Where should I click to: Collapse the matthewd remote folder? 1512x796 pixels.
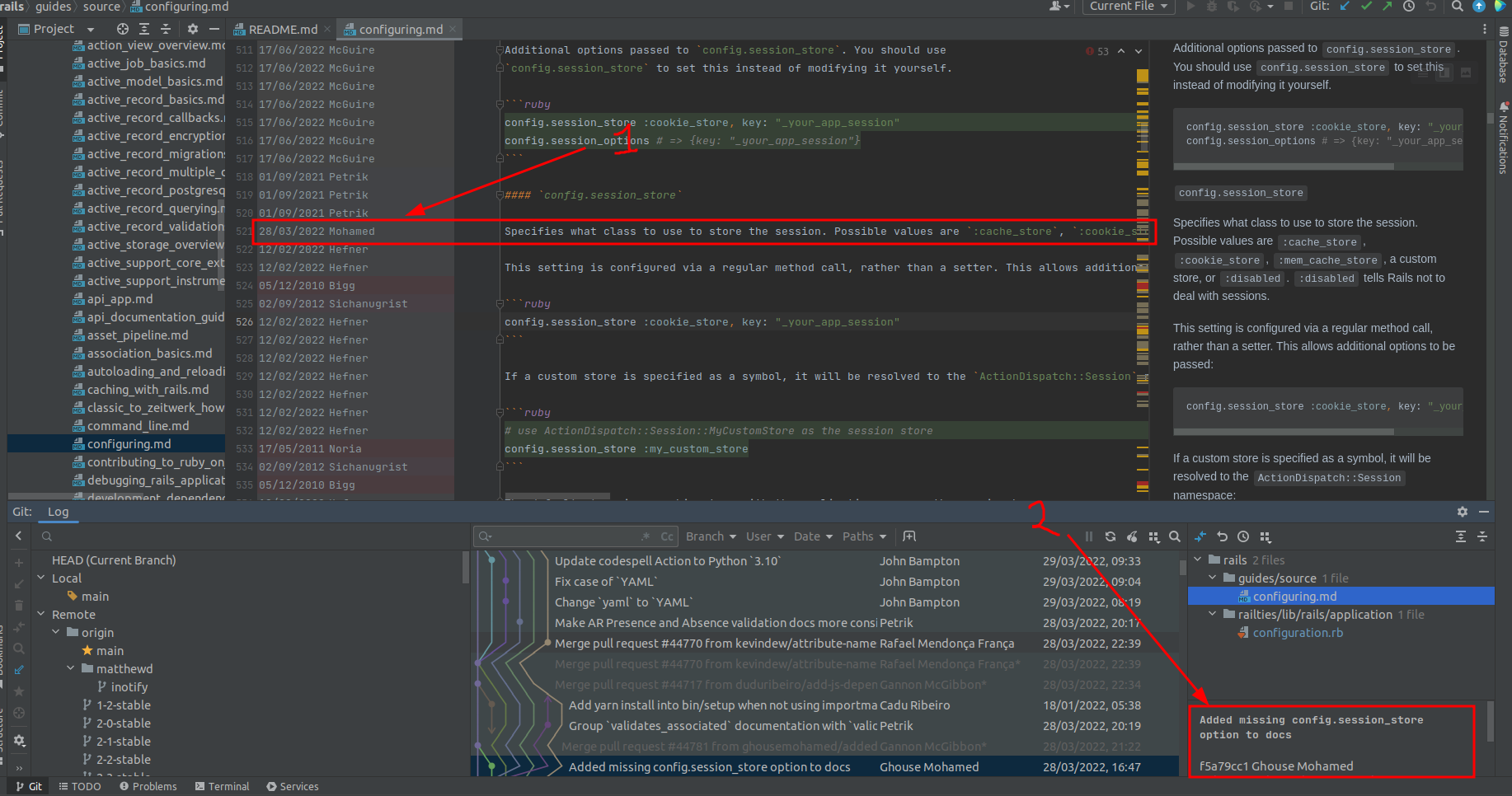71,668
